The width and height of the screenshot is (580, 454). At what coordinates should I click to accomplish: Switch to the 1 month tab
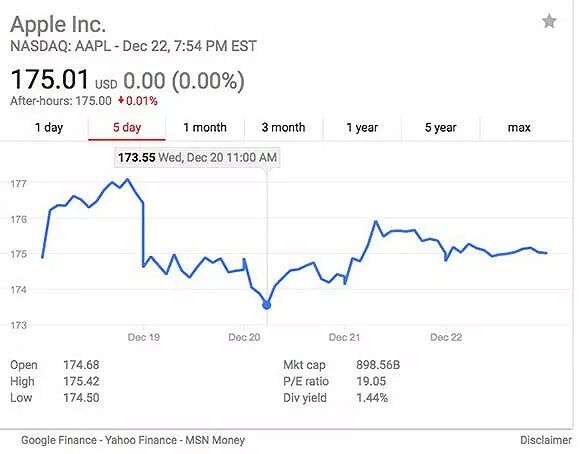205,128
